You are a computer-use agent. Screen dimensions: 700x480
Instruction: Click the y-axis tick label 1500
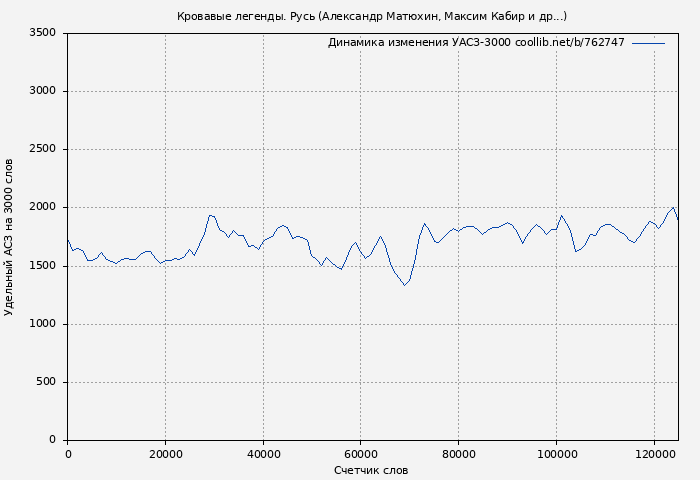43,266
